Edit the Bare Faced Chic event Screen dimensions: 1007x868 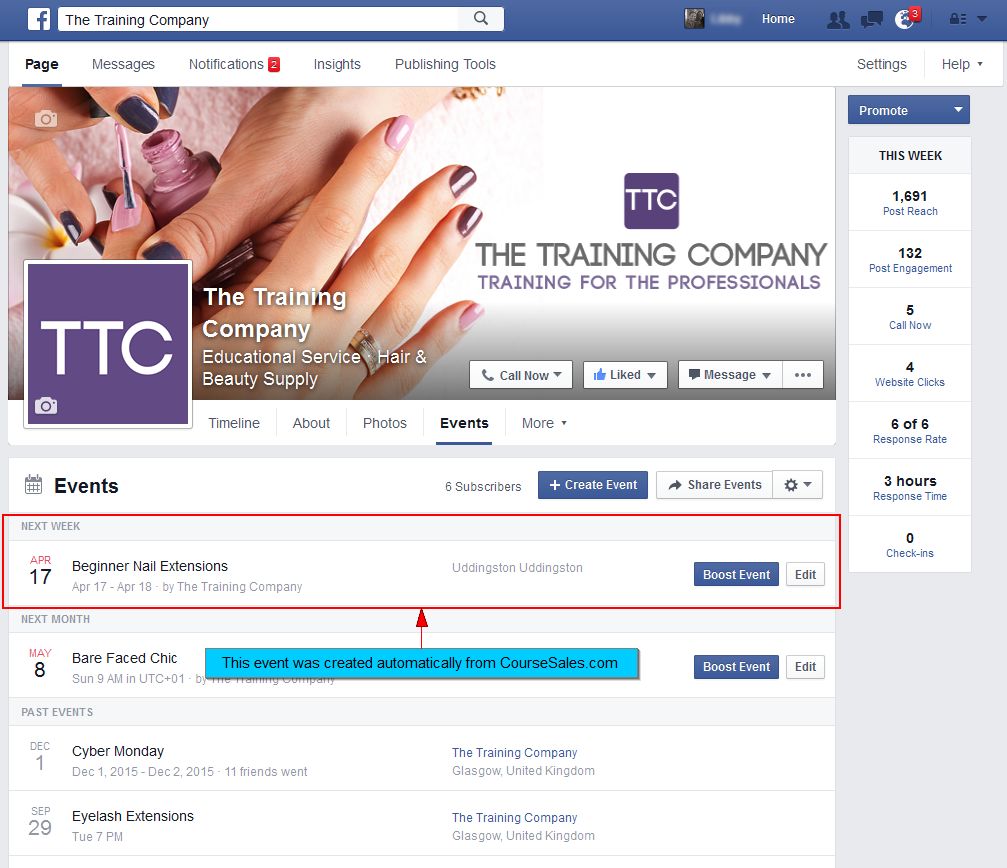(805, 667)
